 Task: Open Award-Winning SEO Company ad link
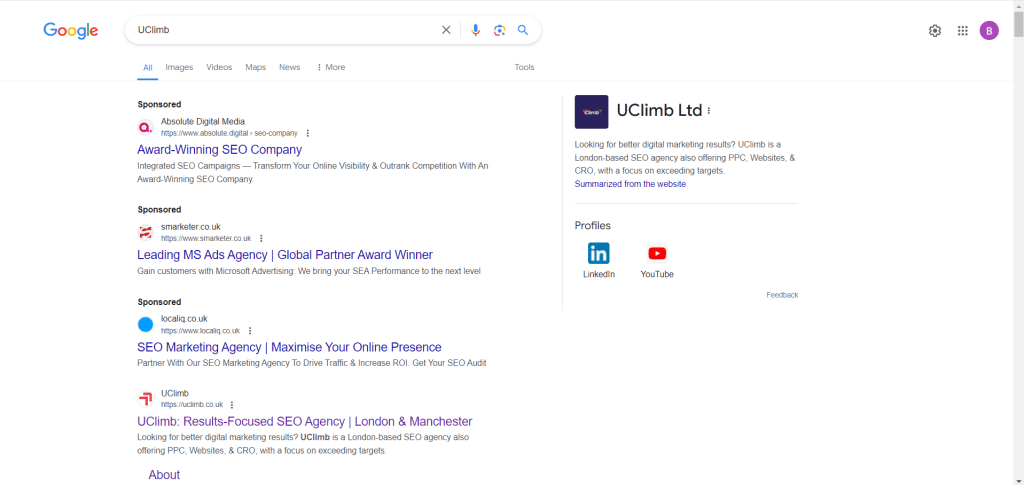pyautogui.click(x=219, y=149)
